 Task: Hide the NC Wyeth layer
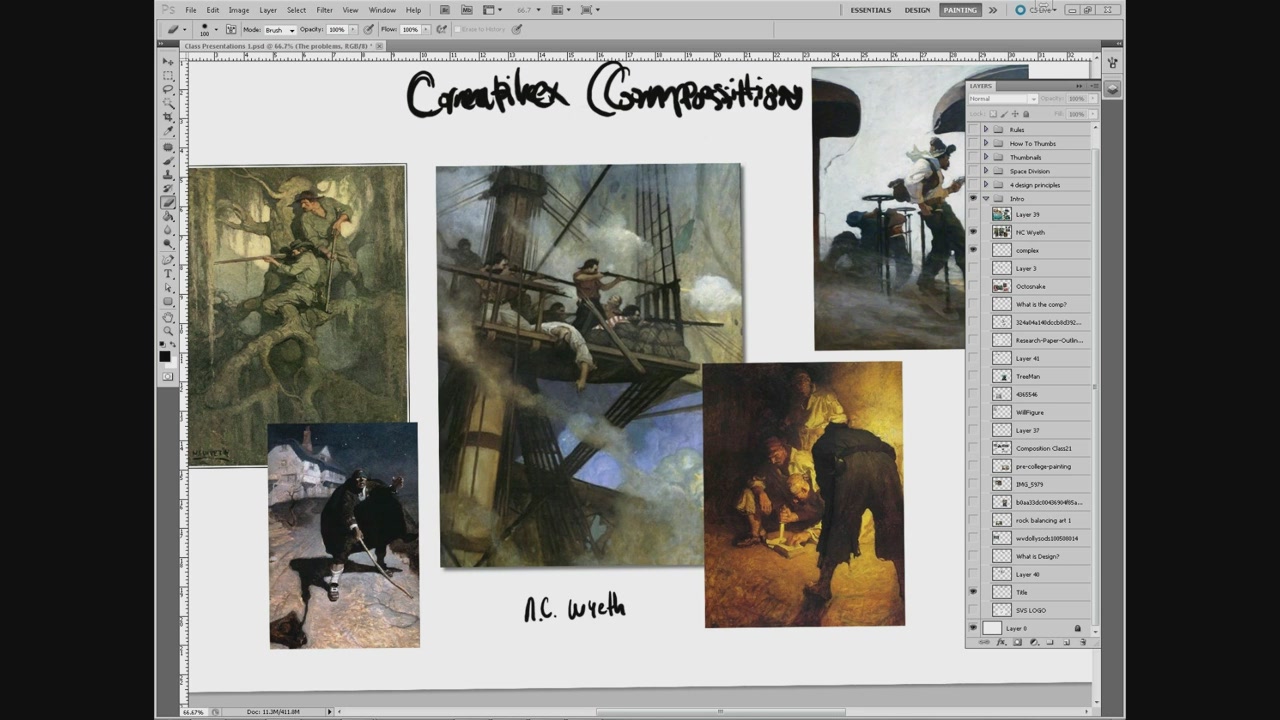[x=973, y=232]
